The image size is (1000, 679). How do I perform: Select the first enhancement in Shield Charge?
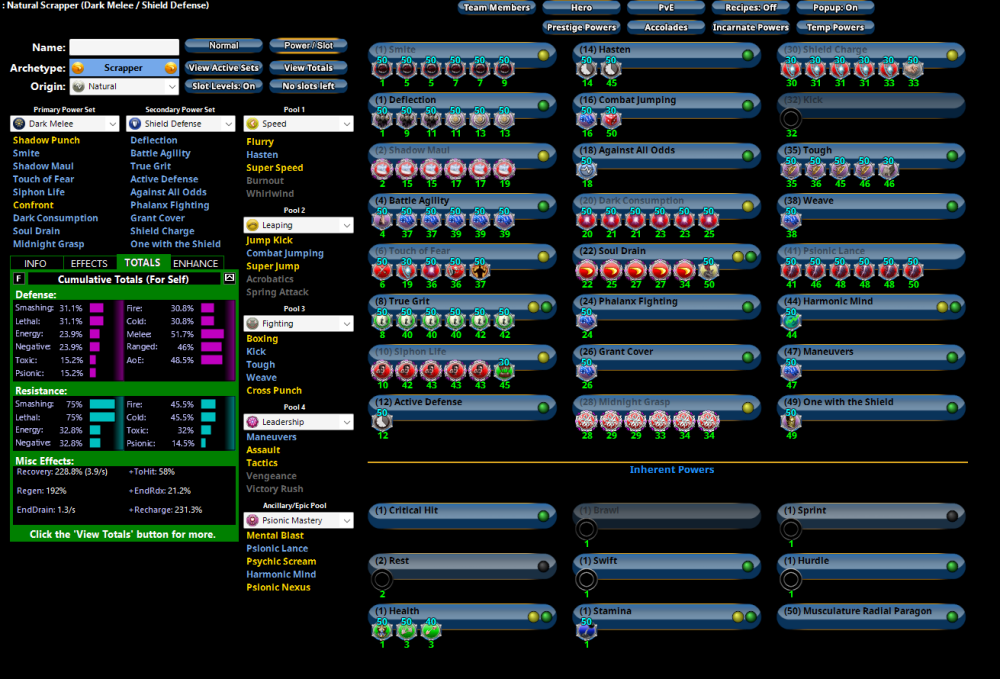coord(791,69)
